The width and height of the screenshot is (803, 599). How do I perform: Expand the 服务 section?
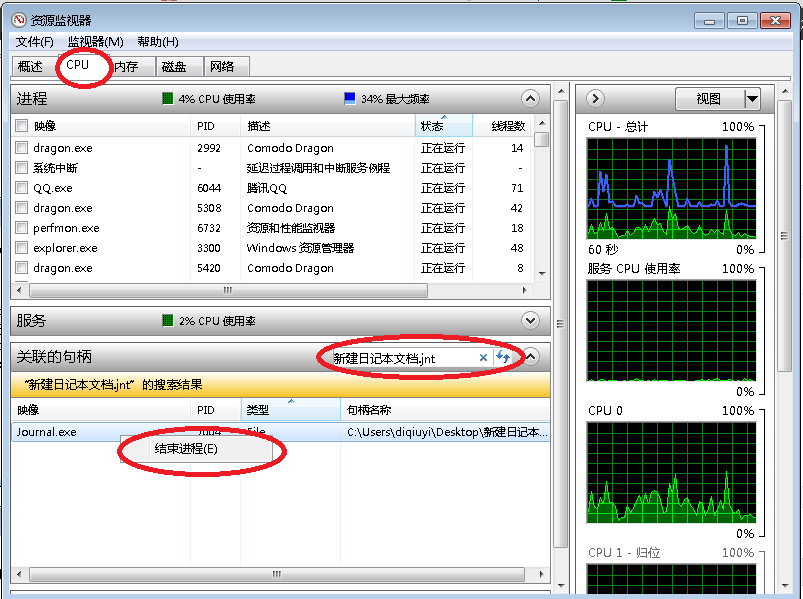530,320
